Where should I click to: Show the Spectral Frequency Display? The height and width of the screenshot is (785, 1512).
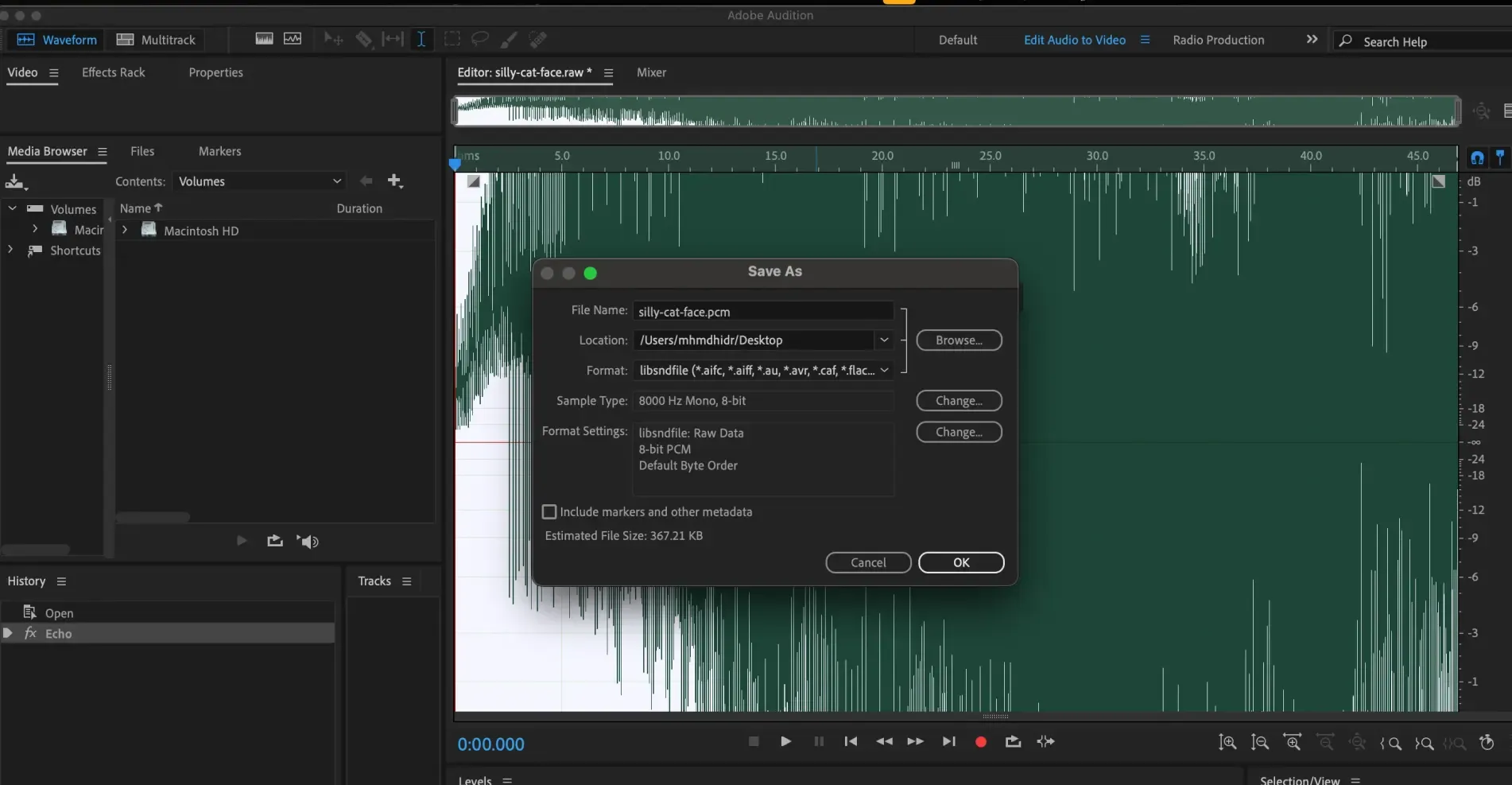264,39
